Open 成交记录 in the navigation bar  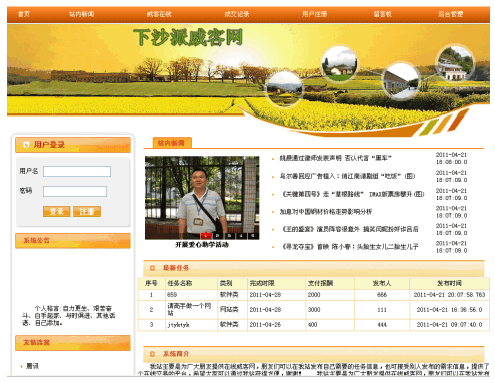[x=237, y=14]
